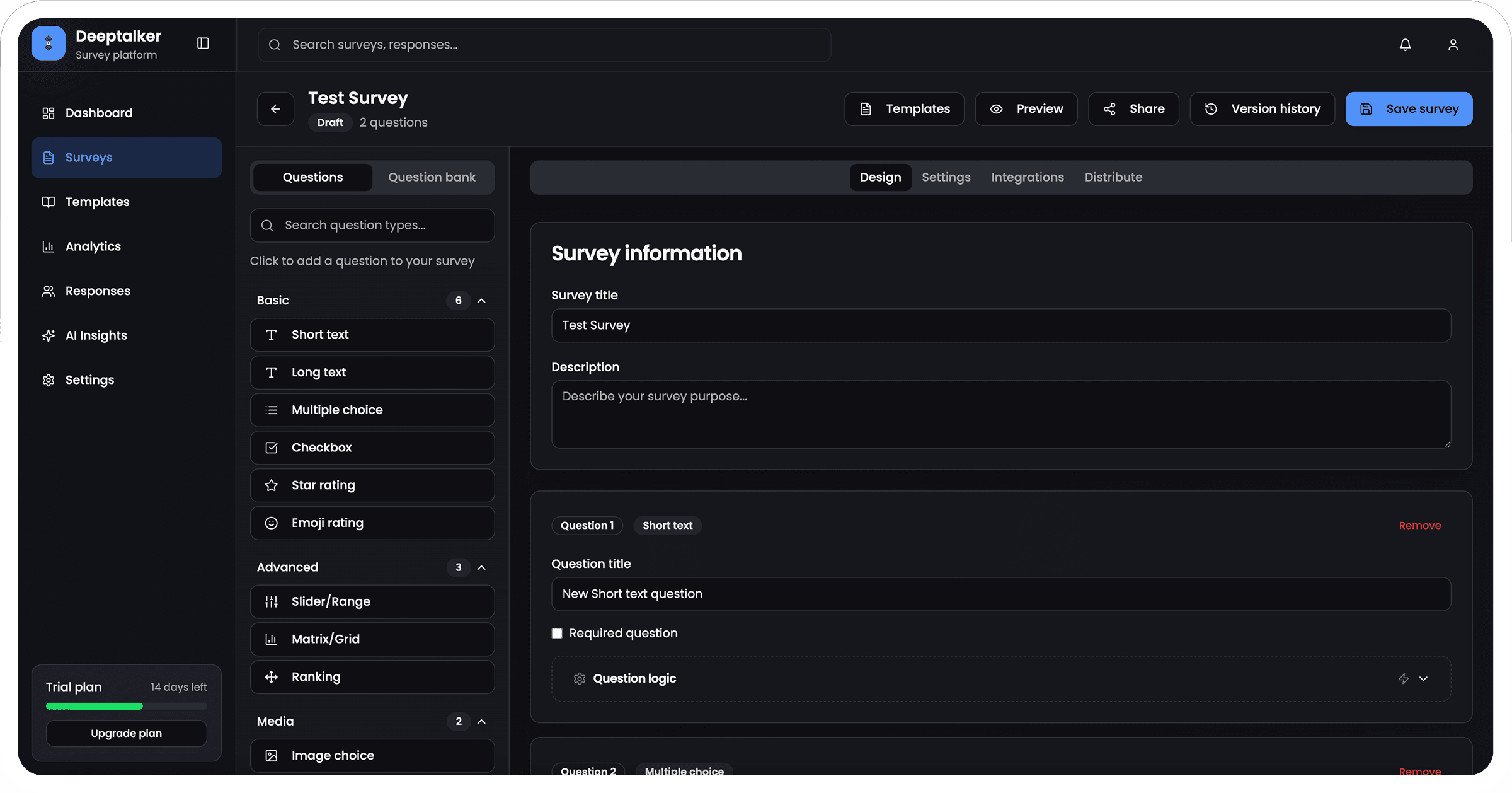Collapse the Advanced question category
The height and width of the screenshot is (793, 1512).
click(481, 567)
